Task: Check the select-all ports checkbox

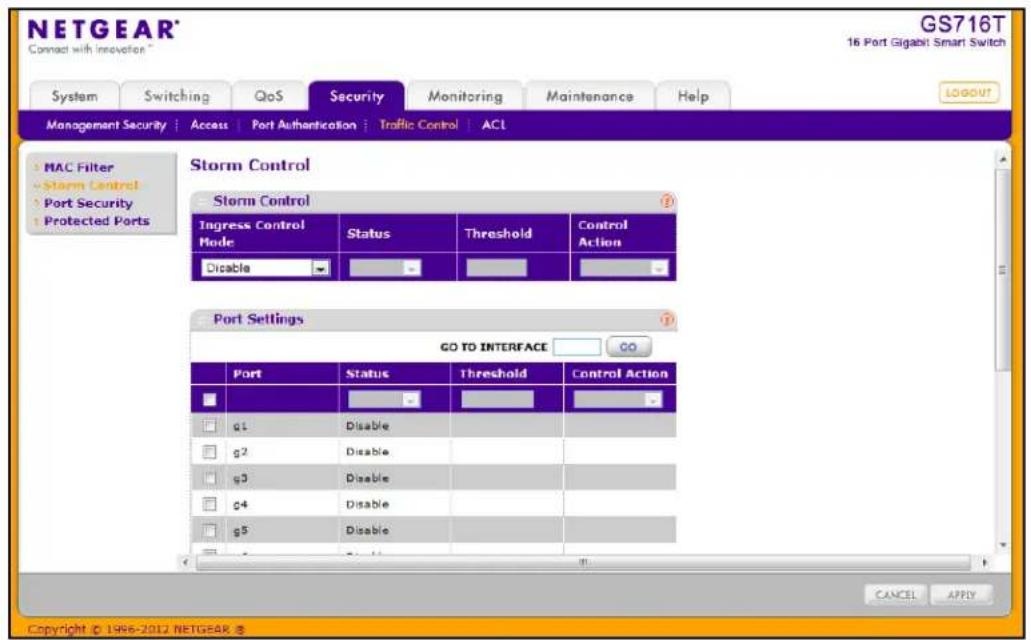Action: (x=209, y=399)
